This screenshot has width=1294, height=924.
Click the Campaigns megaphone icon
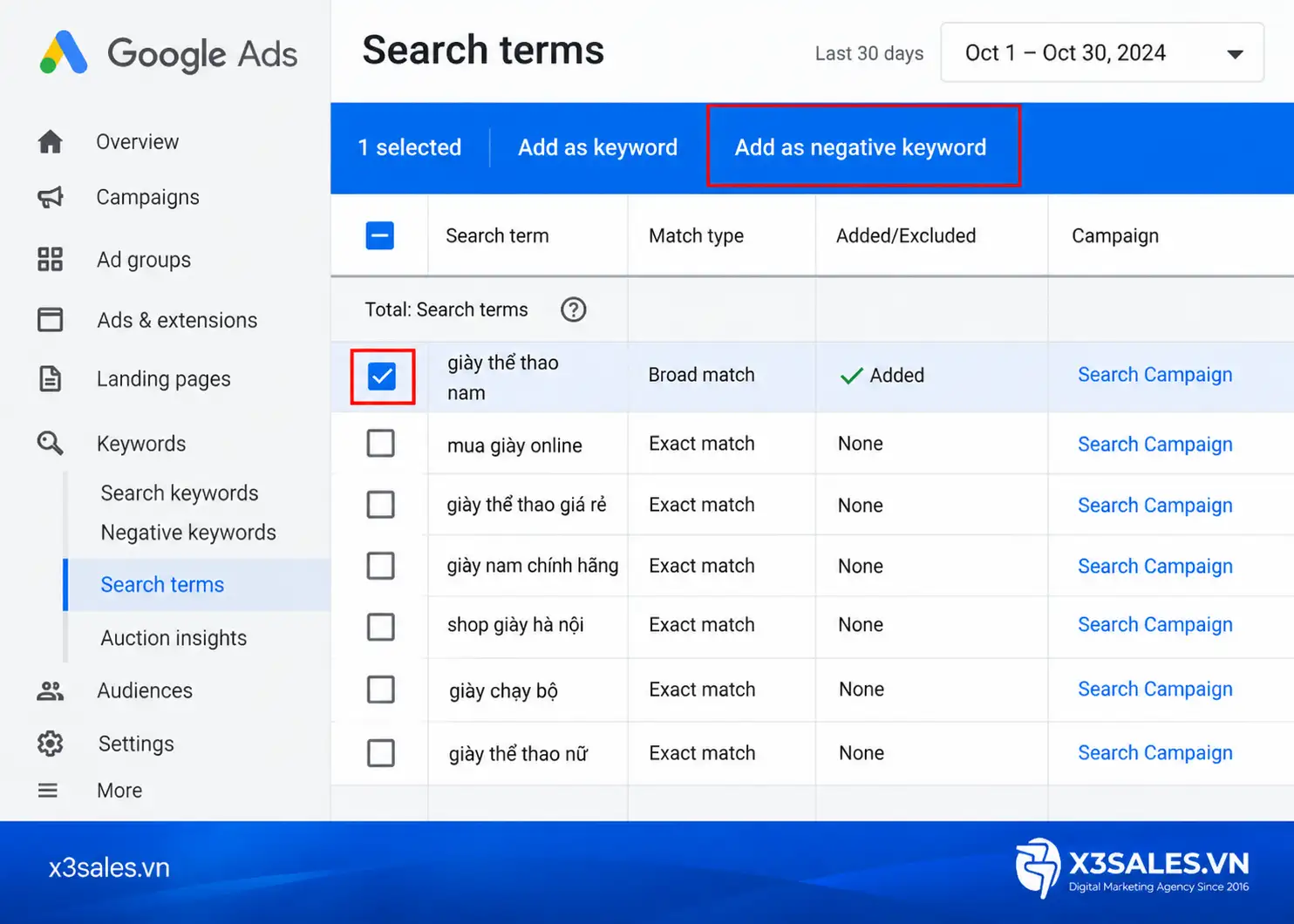coord(51,197)
